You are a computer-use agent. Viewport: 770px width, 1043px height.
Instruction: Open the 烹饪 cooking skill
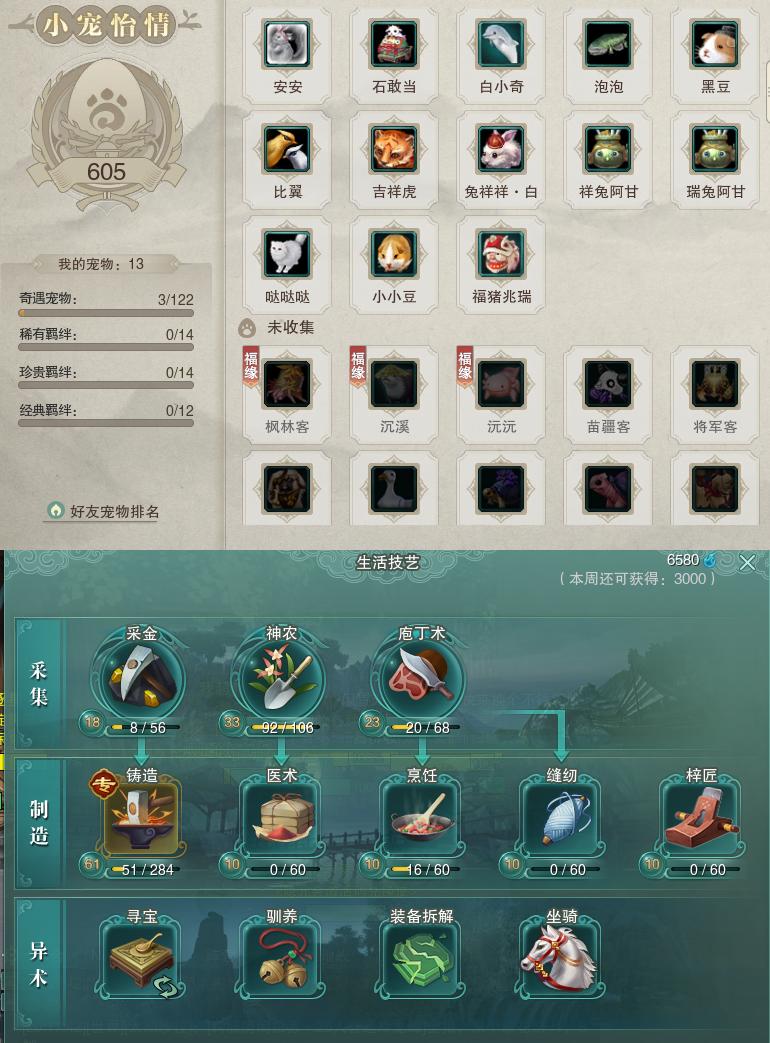(x=422, y=818)
